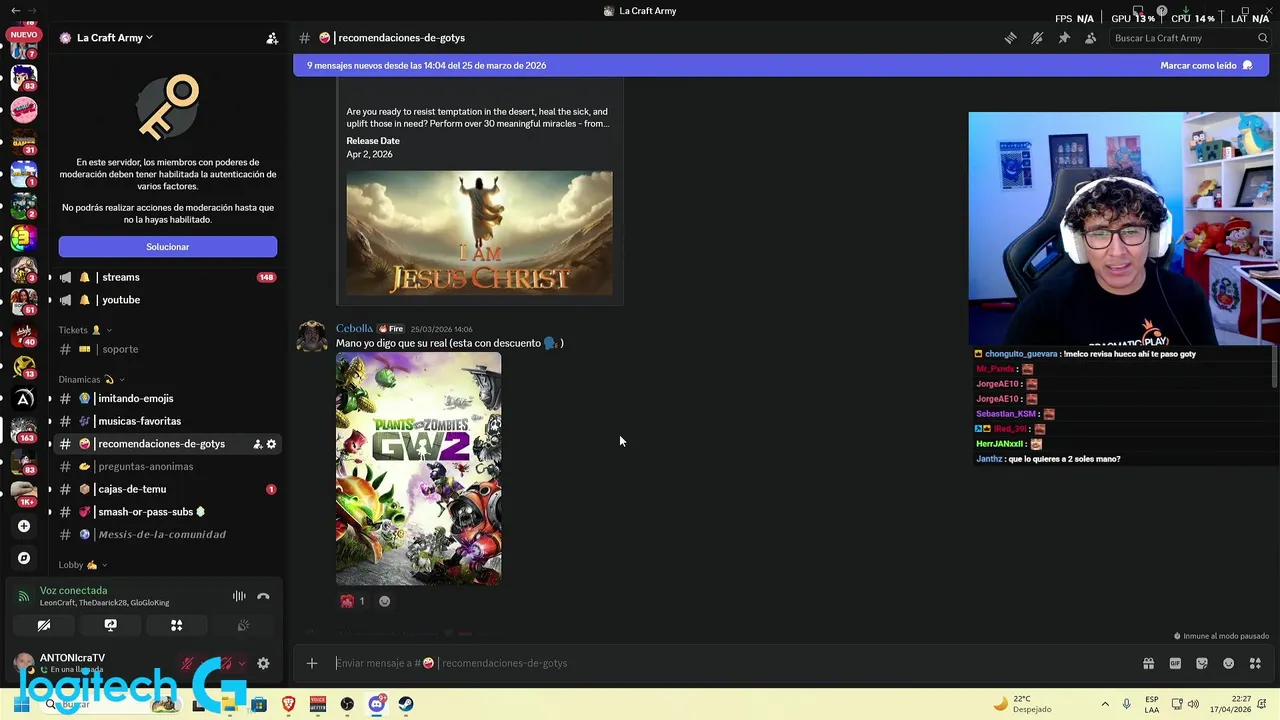Image resolution: width=1280 pixels, height=720 pixels.
Task: Click Voz conectada connection status
Action: (x=73, y=590)
